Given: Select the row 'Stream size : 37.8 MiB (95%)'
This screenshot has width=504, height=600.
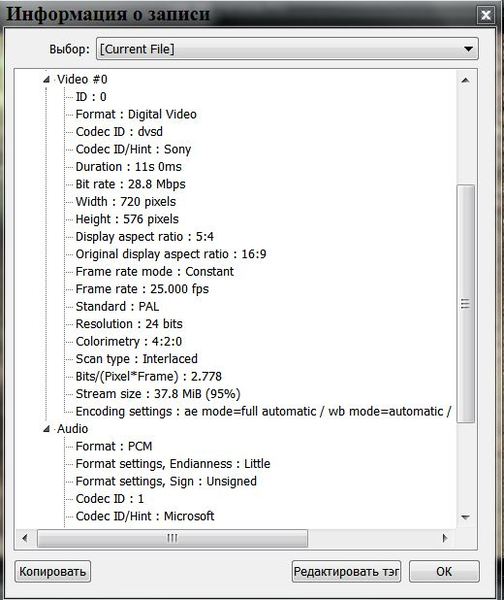Looking at the screenshot, I should [158, 394].
